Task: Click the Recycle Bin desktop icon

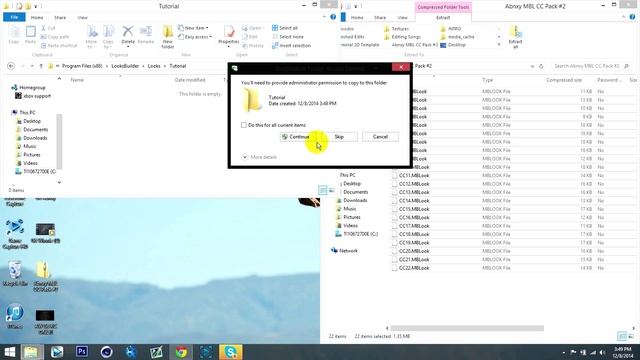Action: (x=15, y=273)
